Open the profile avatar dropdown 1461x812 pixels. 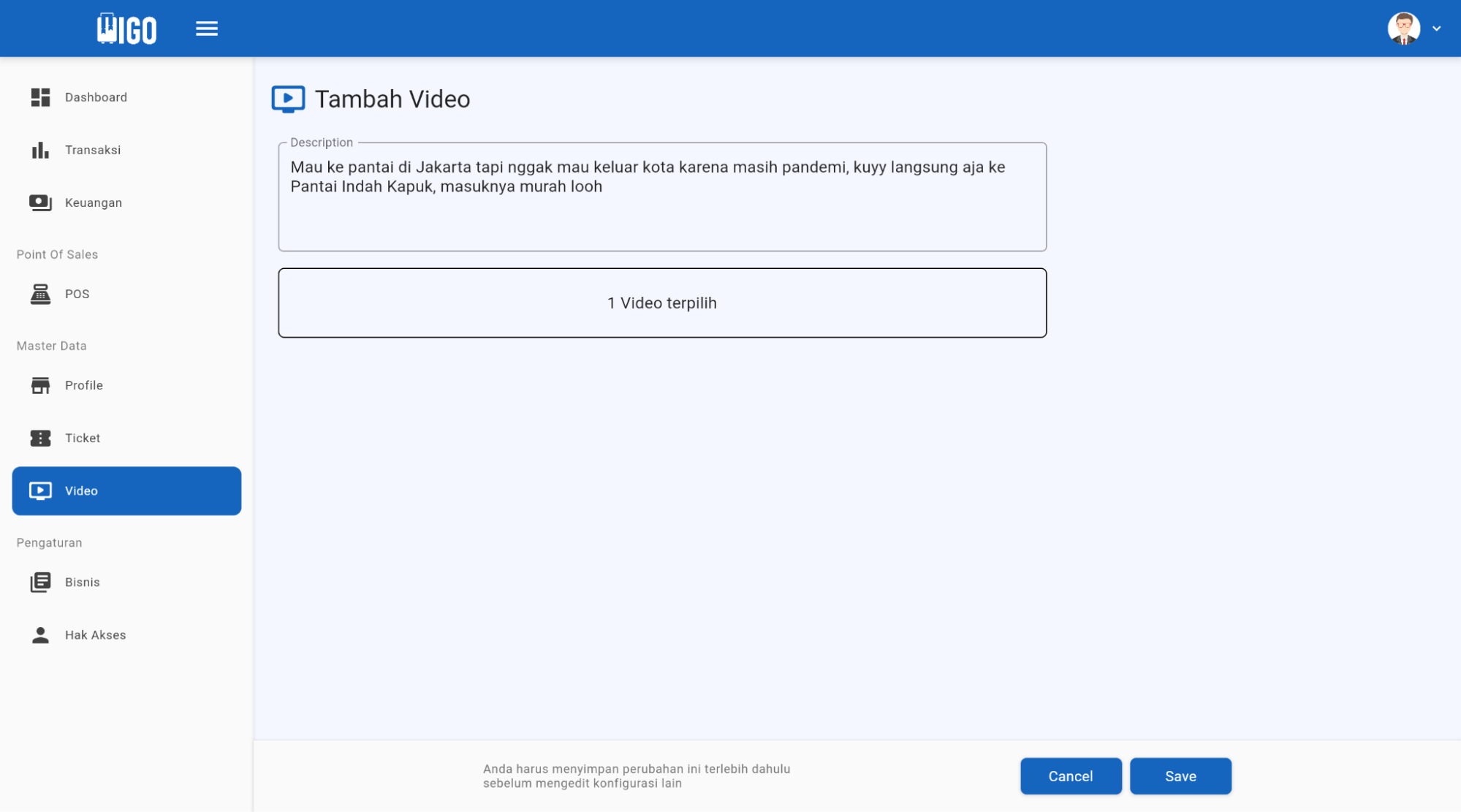[x=1403, y=28]
